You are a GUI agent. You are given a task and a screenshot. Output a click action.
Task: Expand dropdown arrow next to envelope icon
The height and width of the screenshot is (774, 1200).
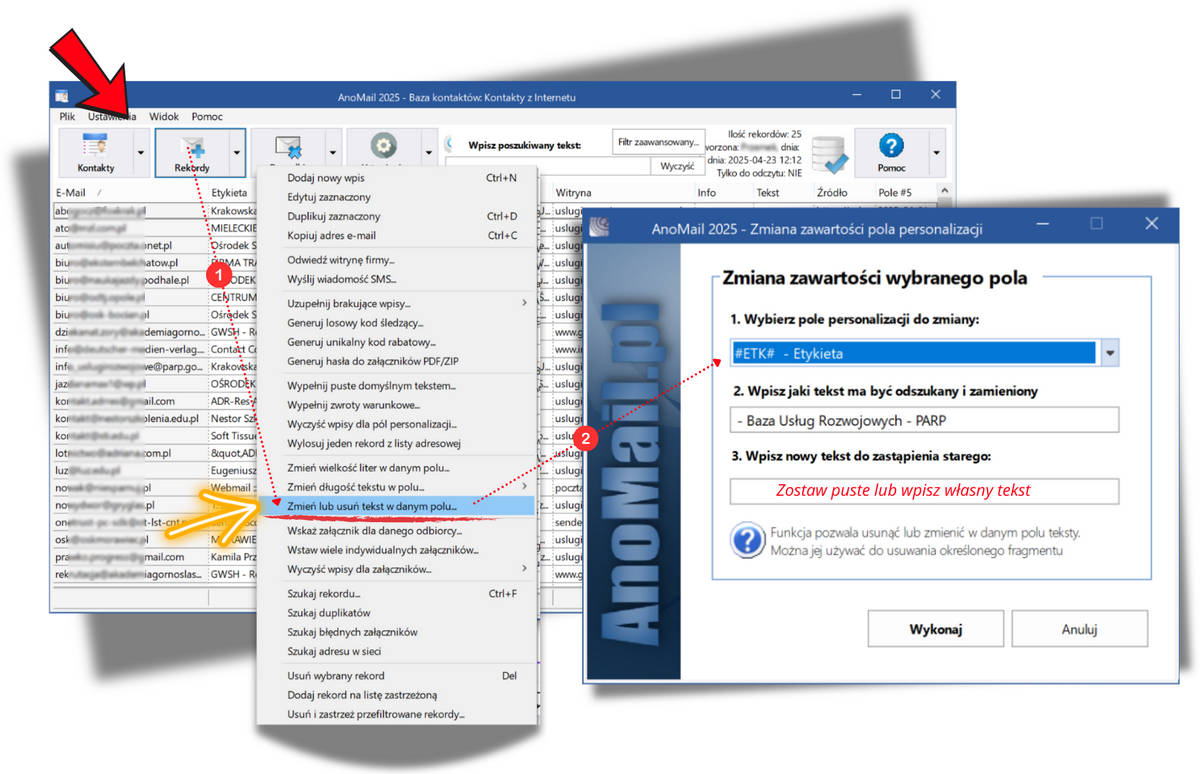coord(333,153)
